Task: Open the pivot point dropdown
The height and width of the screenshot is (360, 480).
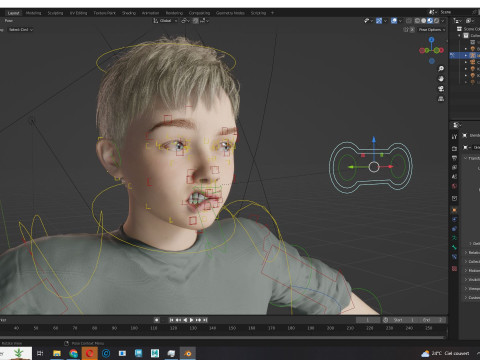Action: (x=185, y=21)
